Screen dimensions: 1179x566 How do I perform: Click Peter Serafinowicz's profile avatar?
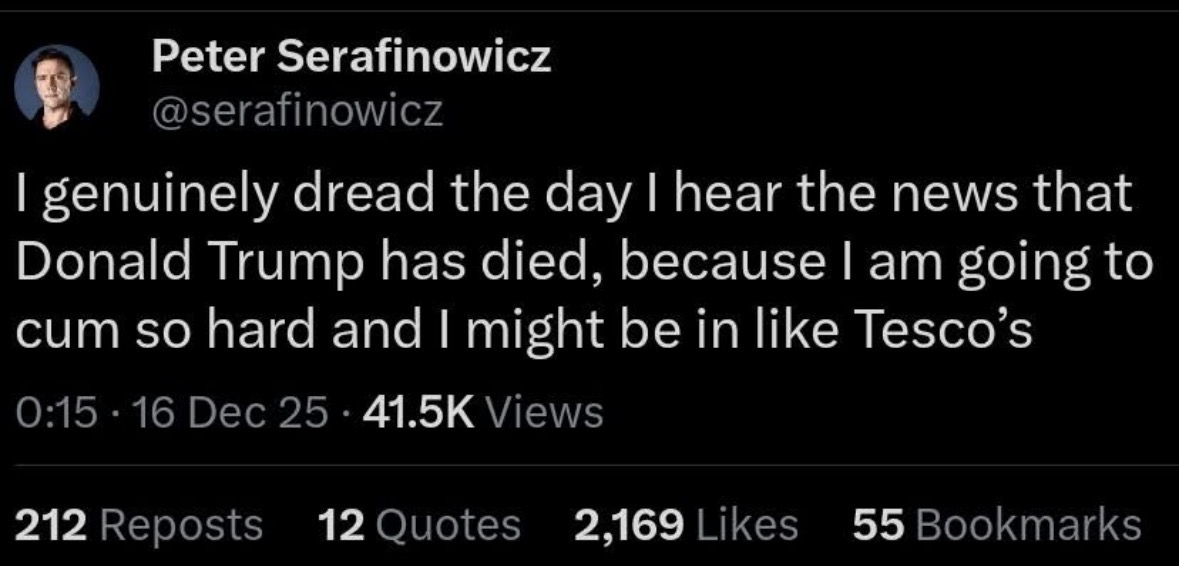(56, 87)
